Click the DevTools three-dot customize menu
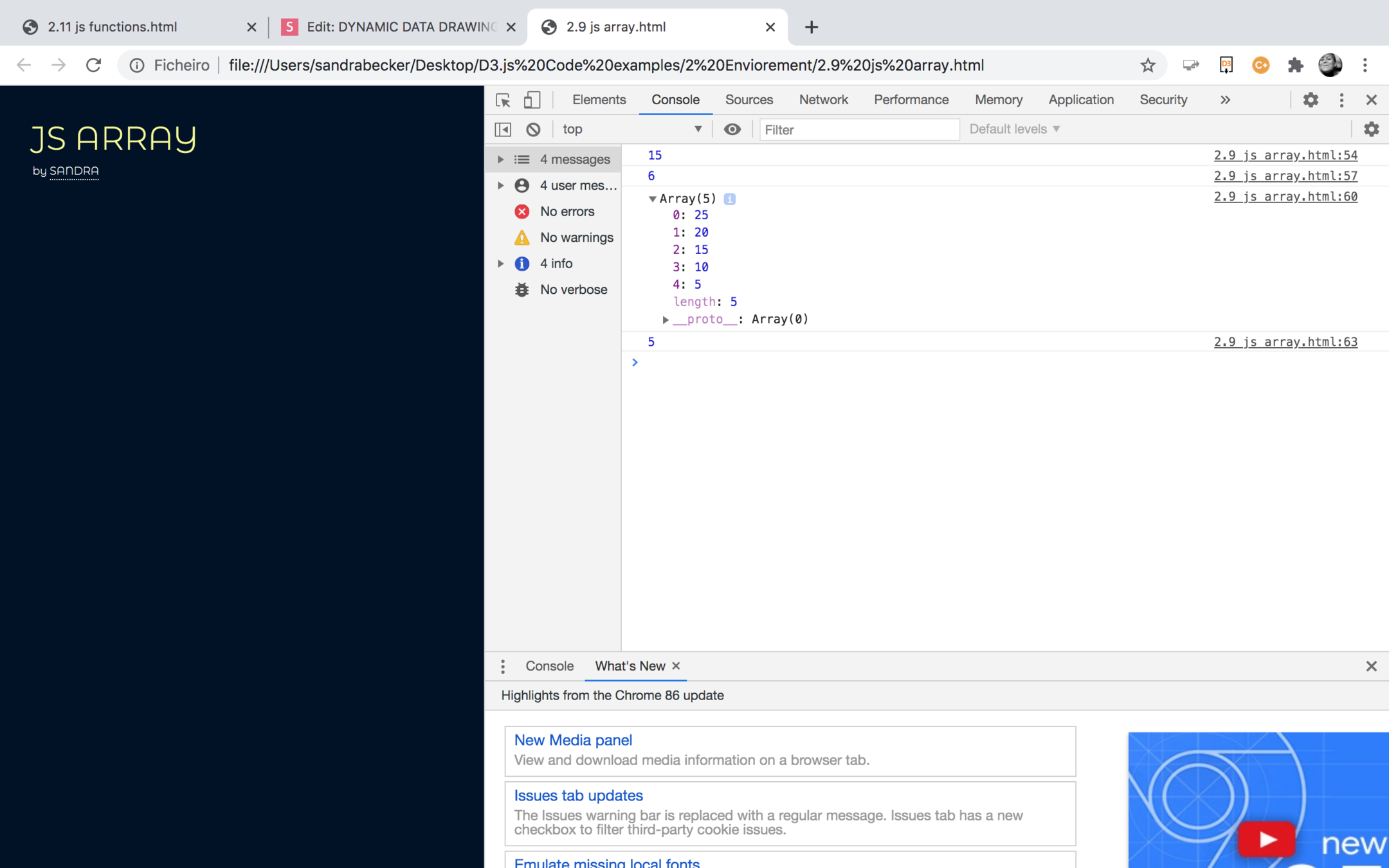Screen dimensions: 1389x868 click(1341, 100)
